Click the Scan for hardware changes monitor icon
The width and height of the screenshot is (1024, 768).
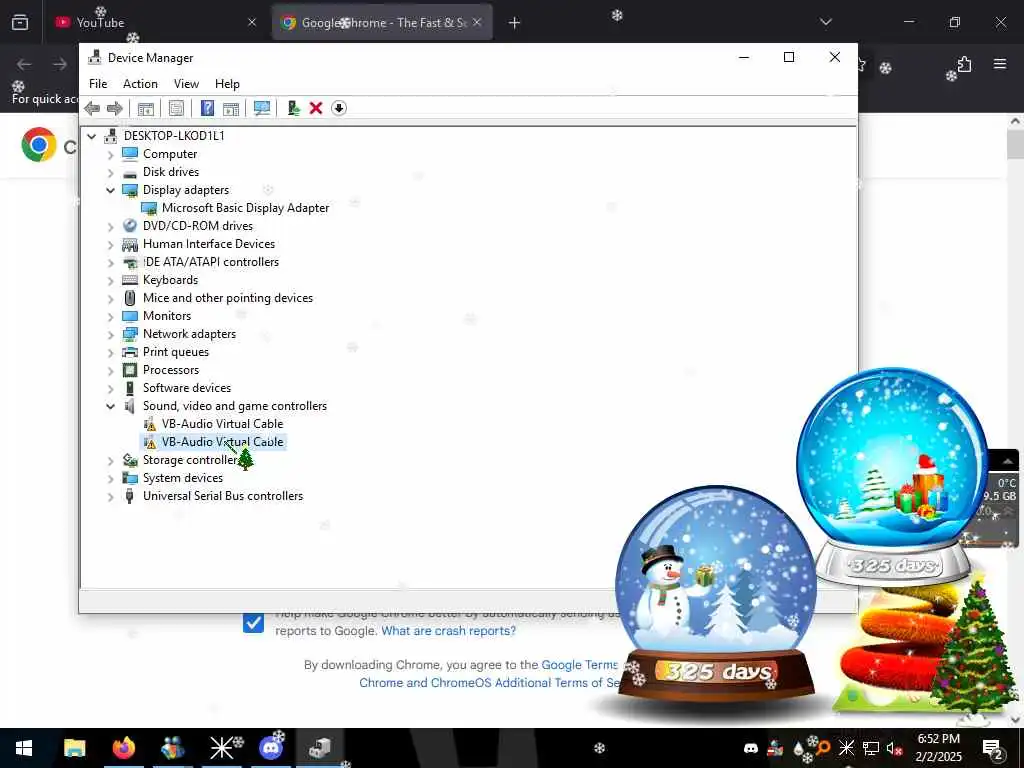(x=262, y=108)
